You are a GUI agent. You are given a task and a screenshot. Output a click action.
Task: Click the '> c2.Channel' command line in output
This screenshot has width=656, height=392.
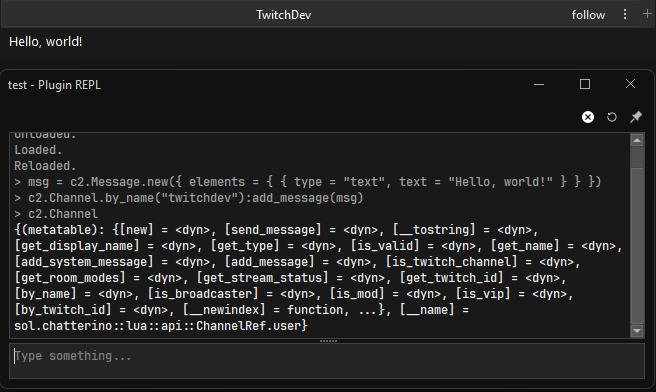click(56, 214)
